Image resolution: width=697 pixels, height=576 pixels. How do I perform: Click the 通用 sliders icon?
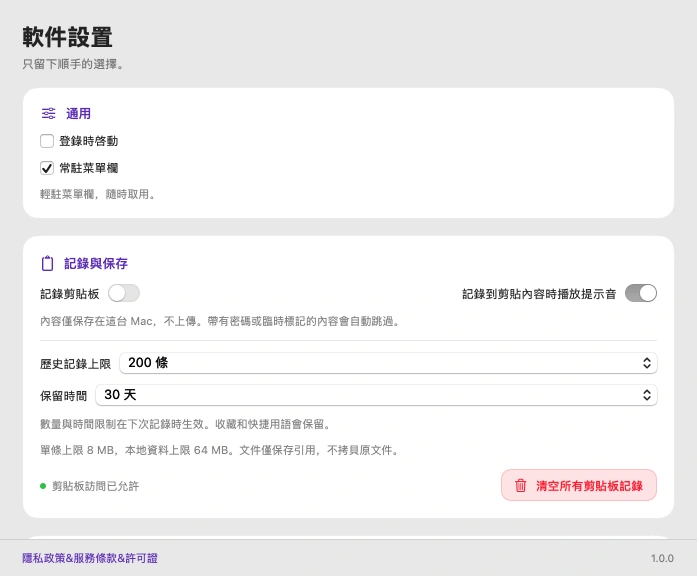pos(48,113)
